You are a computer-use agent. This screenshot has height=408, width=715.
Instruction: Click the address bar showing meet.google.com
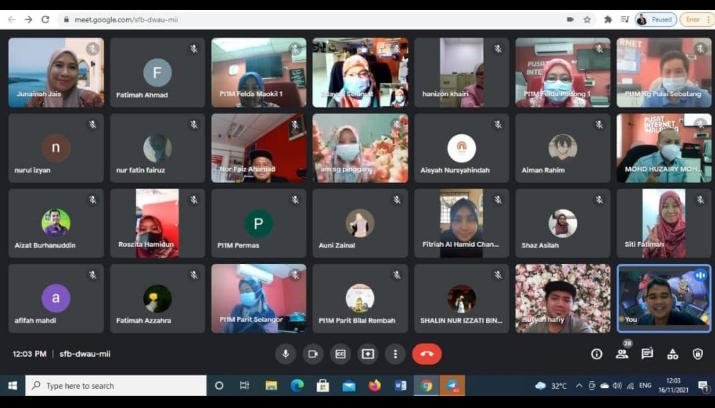[x=300, y=19]
